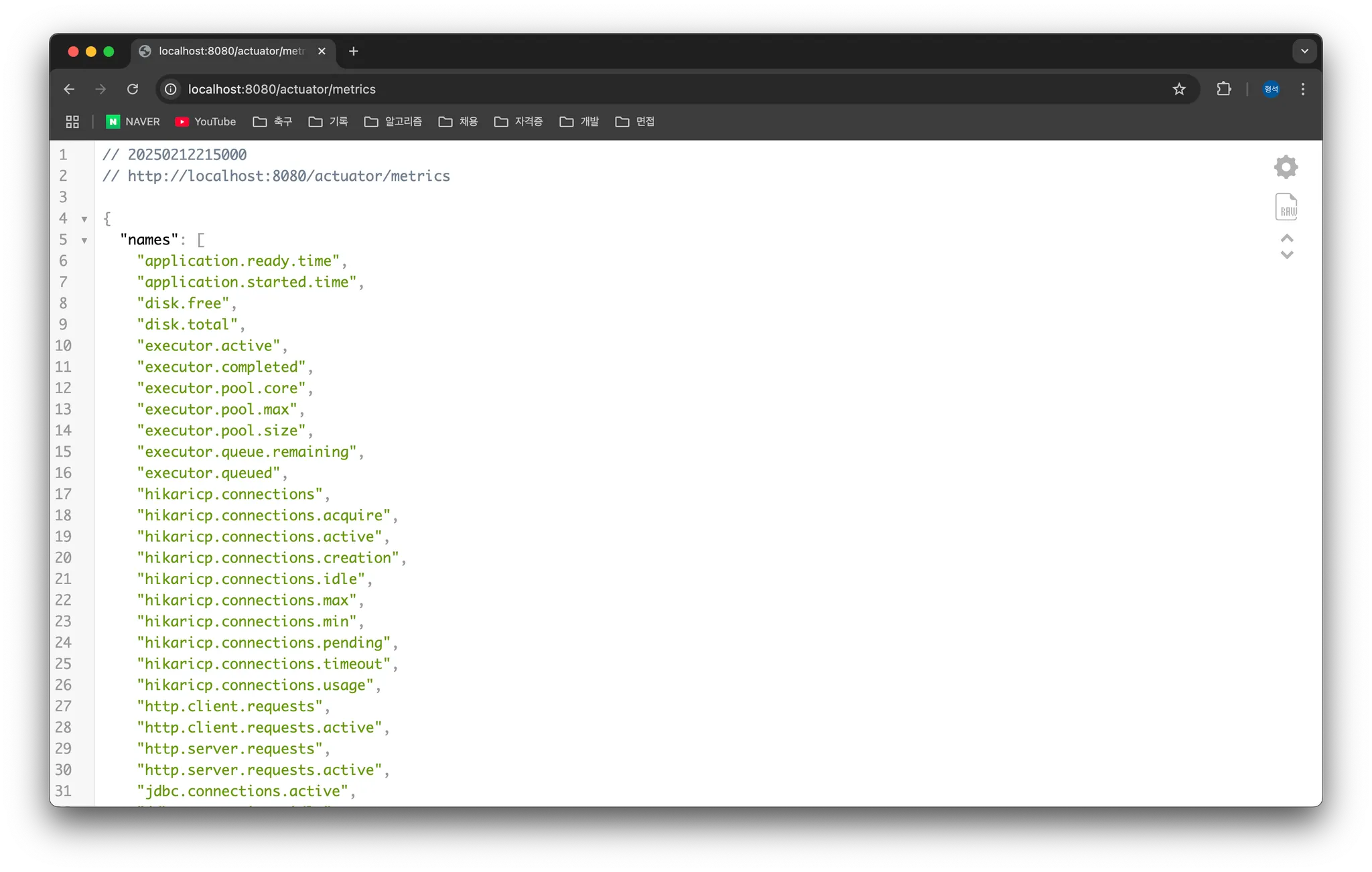The height and width of the screenshot is (872, 1372).
Task: Bookmark this page with star icon
Action: click(1179, 89)
